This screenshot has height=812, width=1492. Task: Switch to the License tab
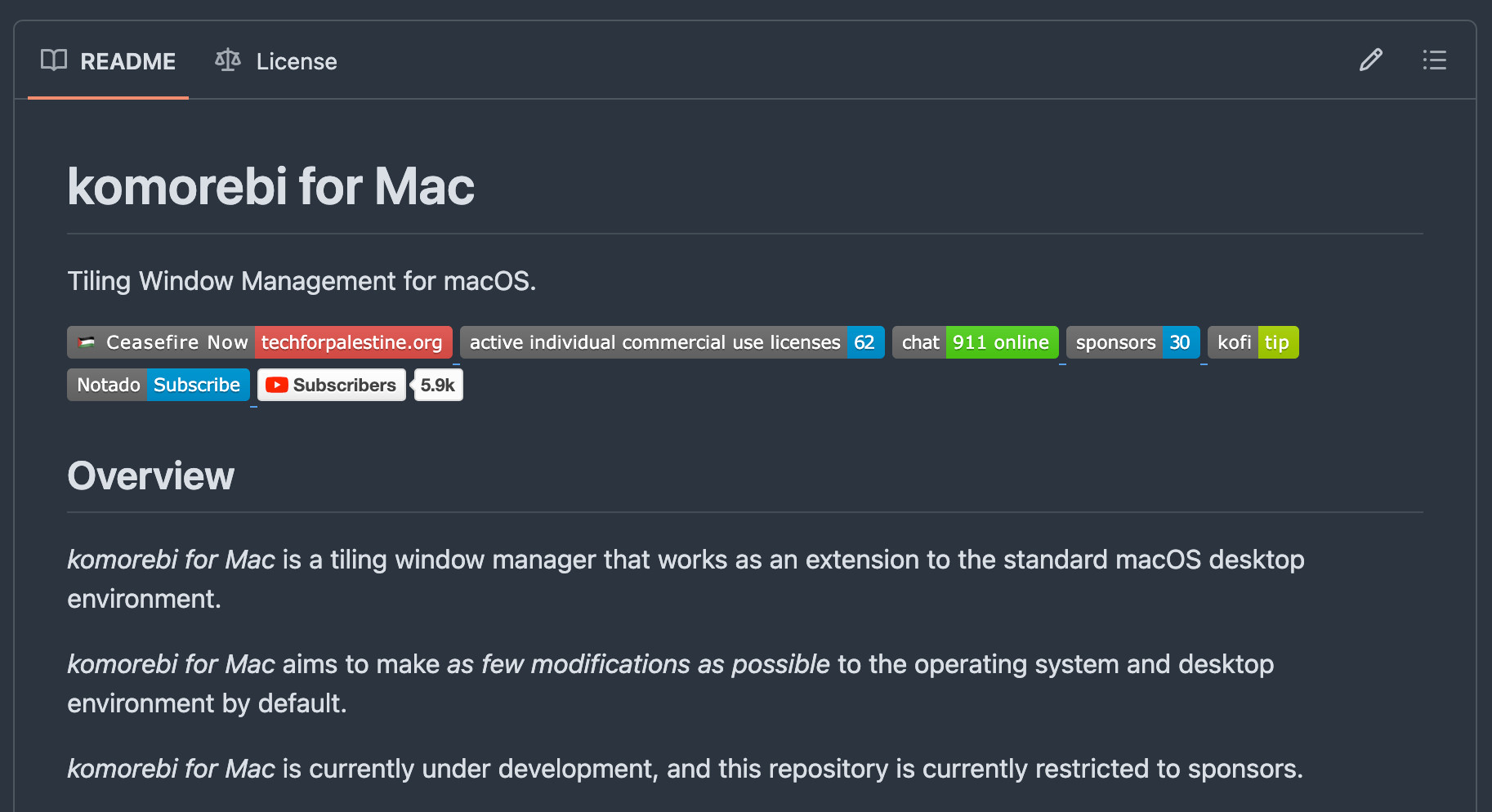point(276,61)
